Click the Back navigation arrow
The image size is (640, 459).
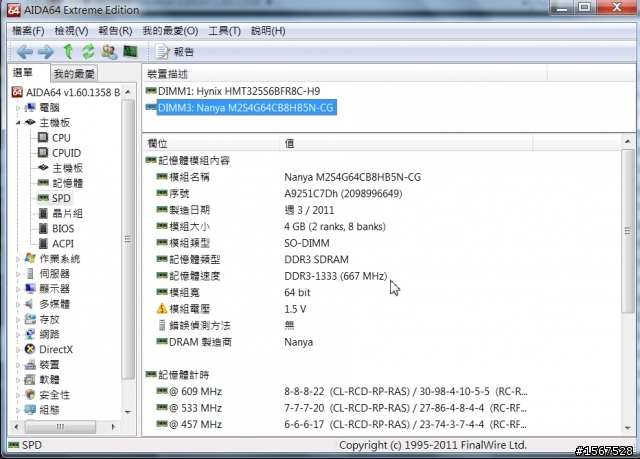click(x=24, y=52)
